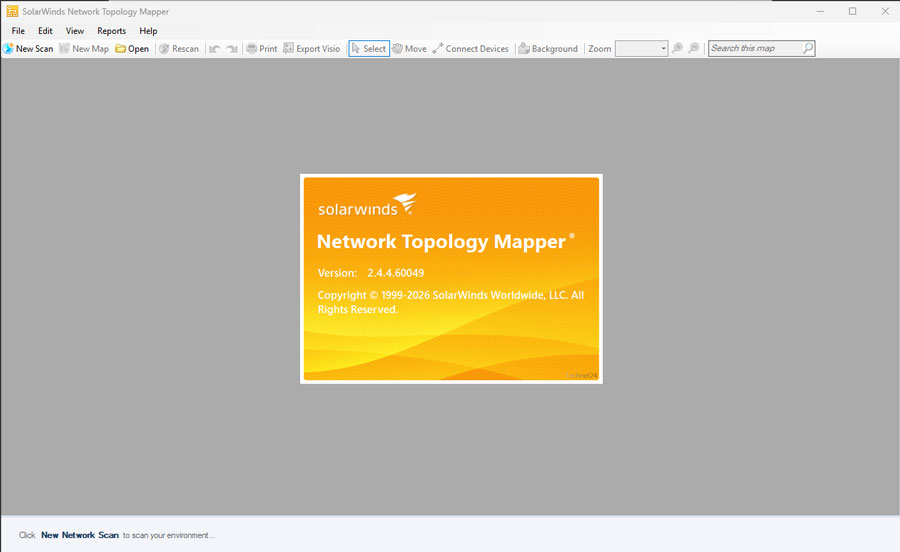
Task: Click the Redo arrow icon
Action: coord(232,48)
